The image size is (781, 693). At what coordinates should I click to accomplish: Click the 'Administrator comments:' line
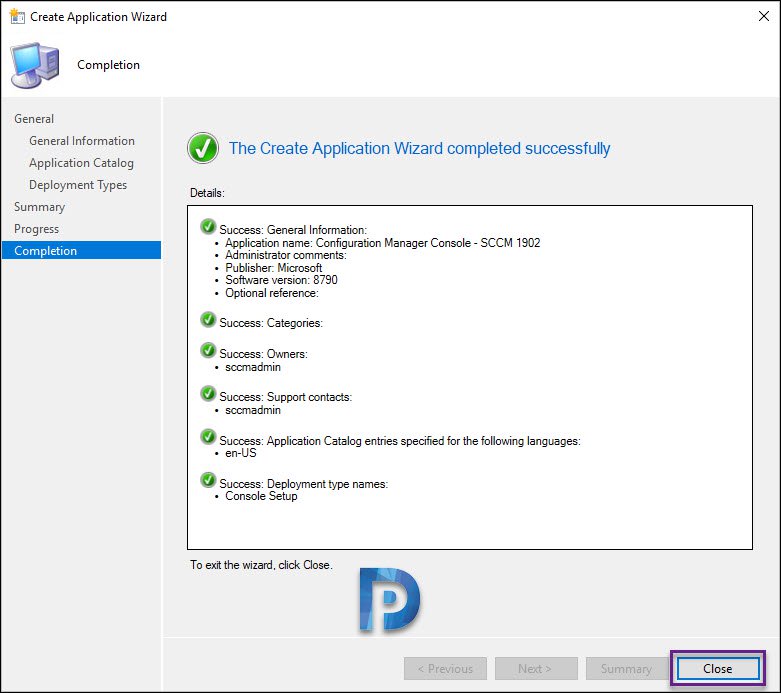(286, 255)
